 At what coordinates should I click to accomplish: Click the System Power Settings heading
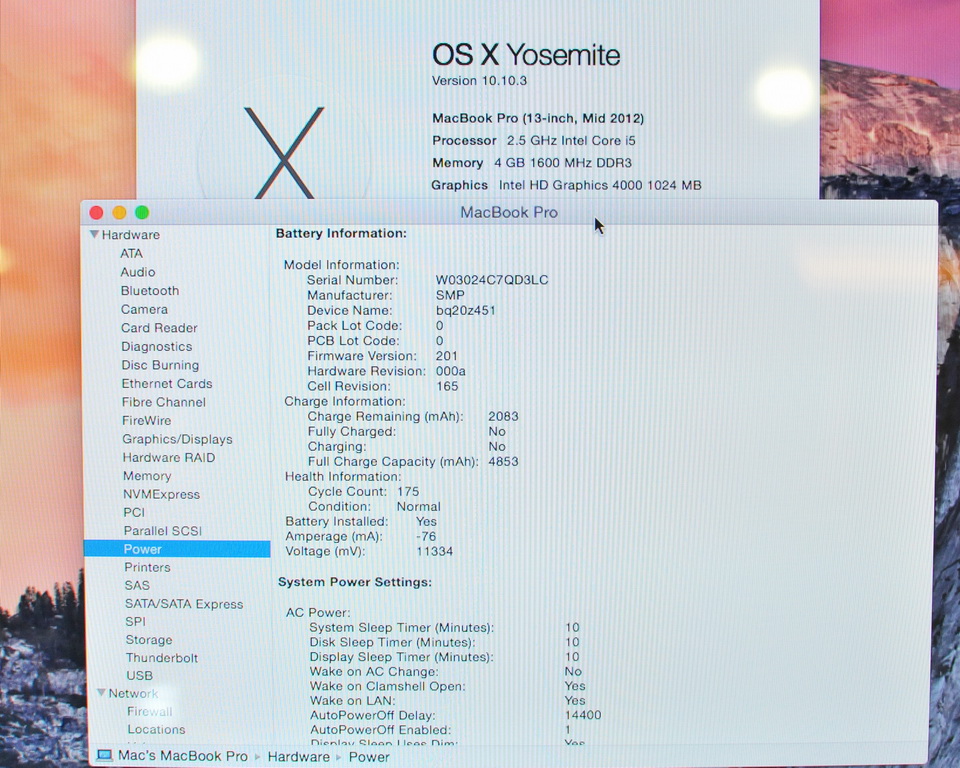355,582
